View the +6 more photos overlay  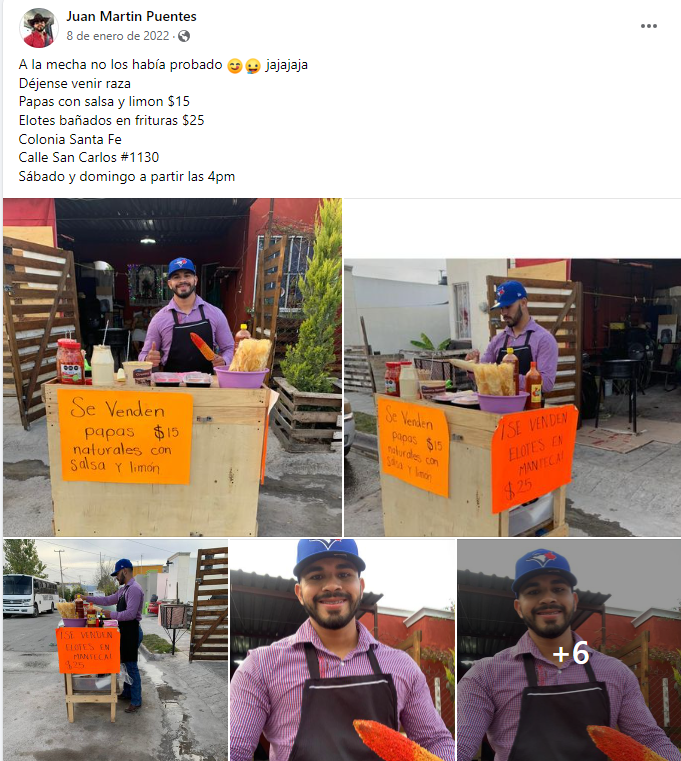[569, 650]
